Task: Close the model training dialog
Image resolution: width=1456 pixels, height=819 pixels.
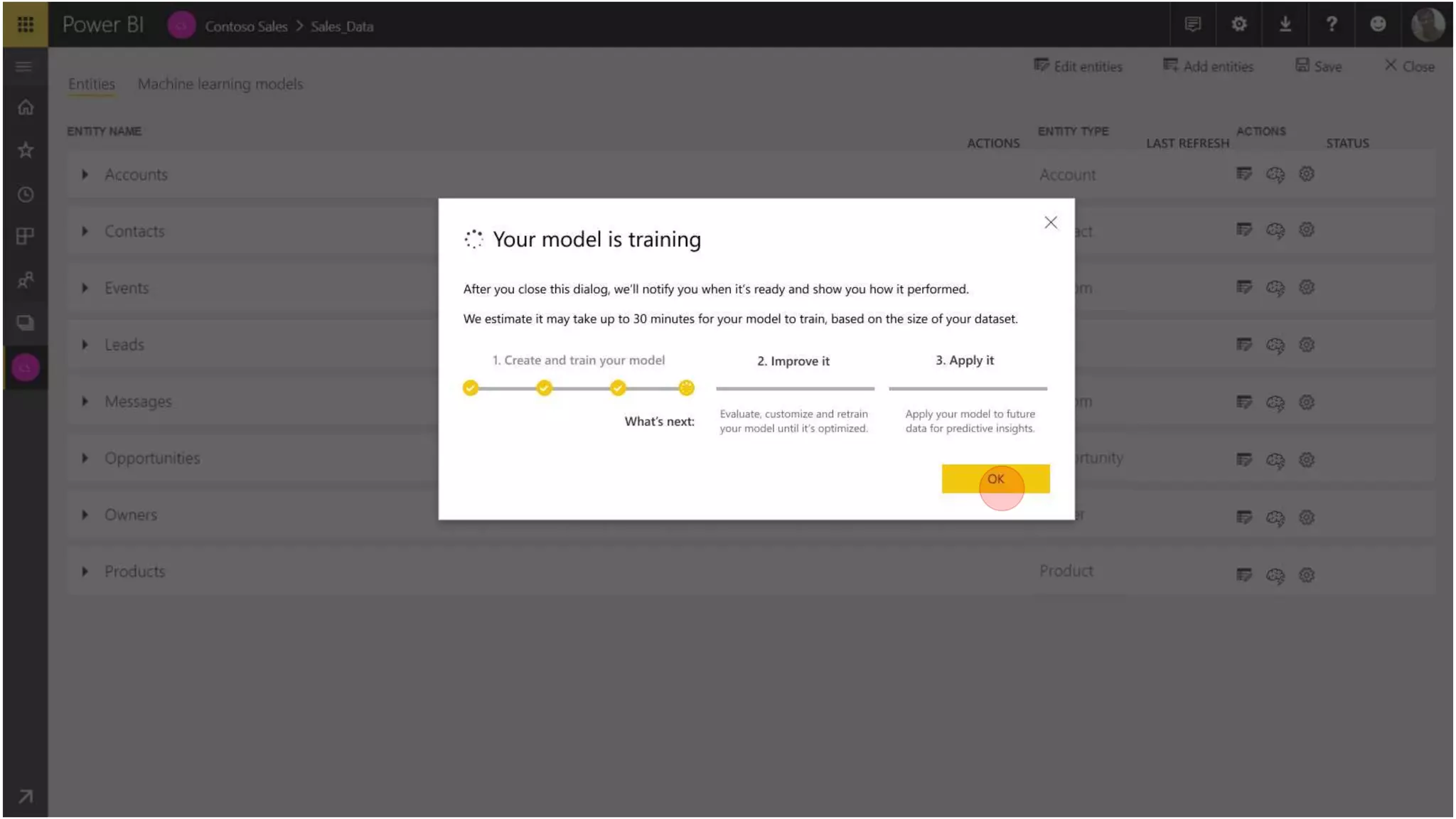Action: (x=1050, y=223)
